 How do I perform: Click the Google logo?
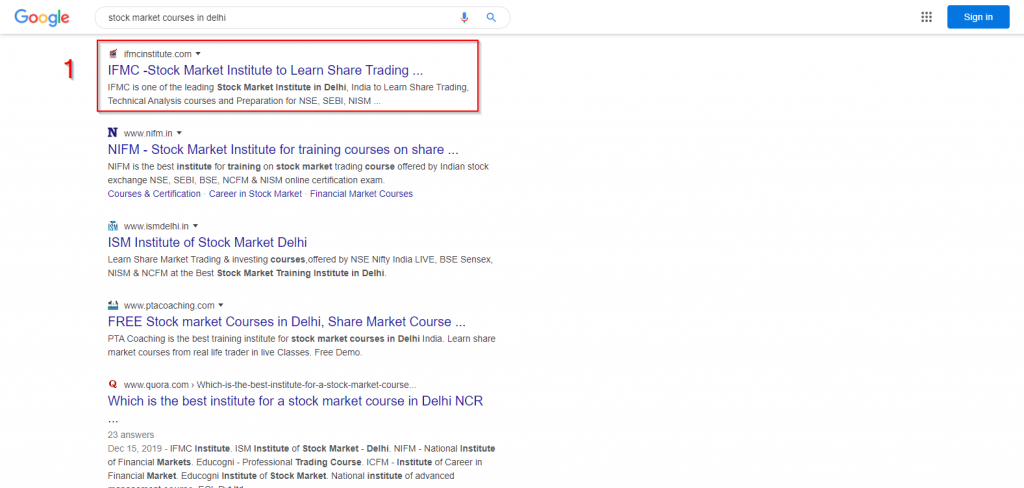coord(42,18)
